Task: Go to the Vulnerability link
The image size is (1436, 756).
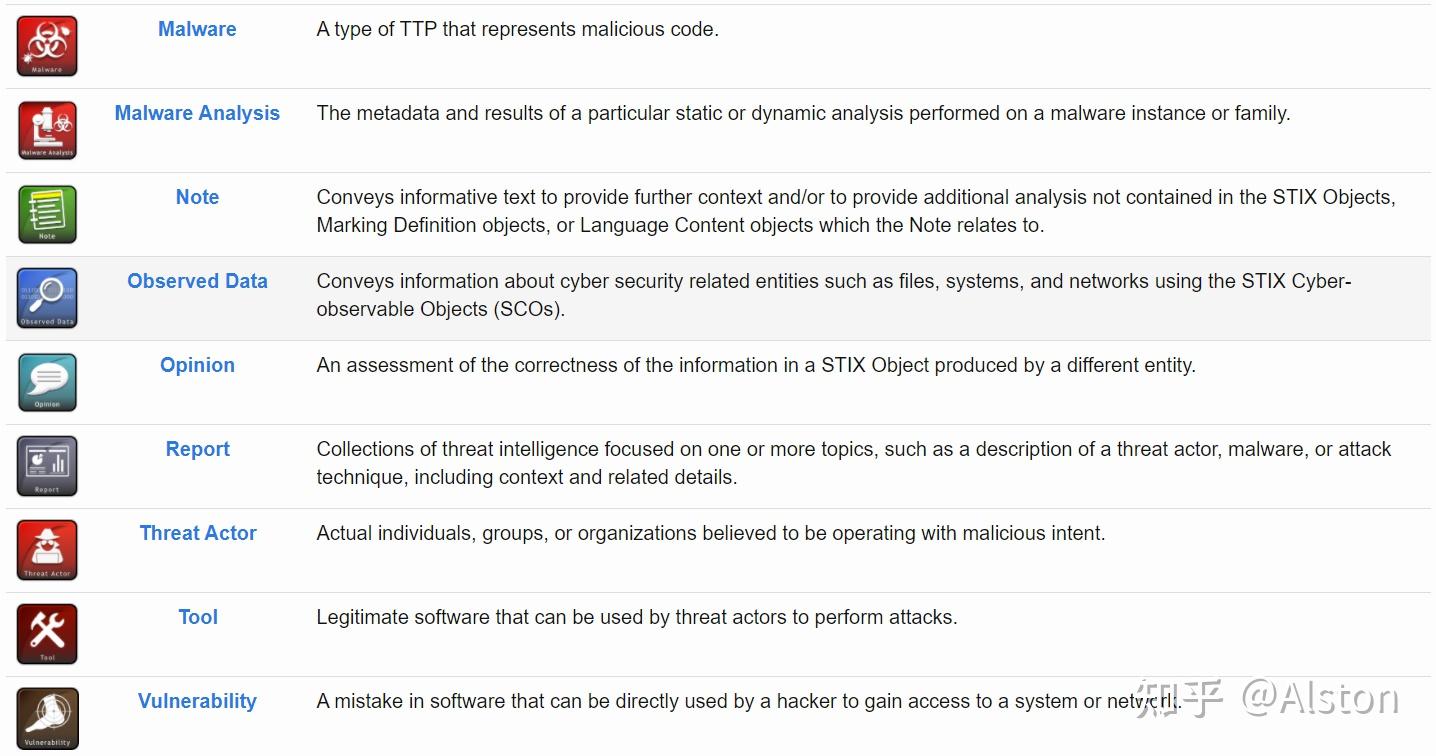Action: point(197,701)
